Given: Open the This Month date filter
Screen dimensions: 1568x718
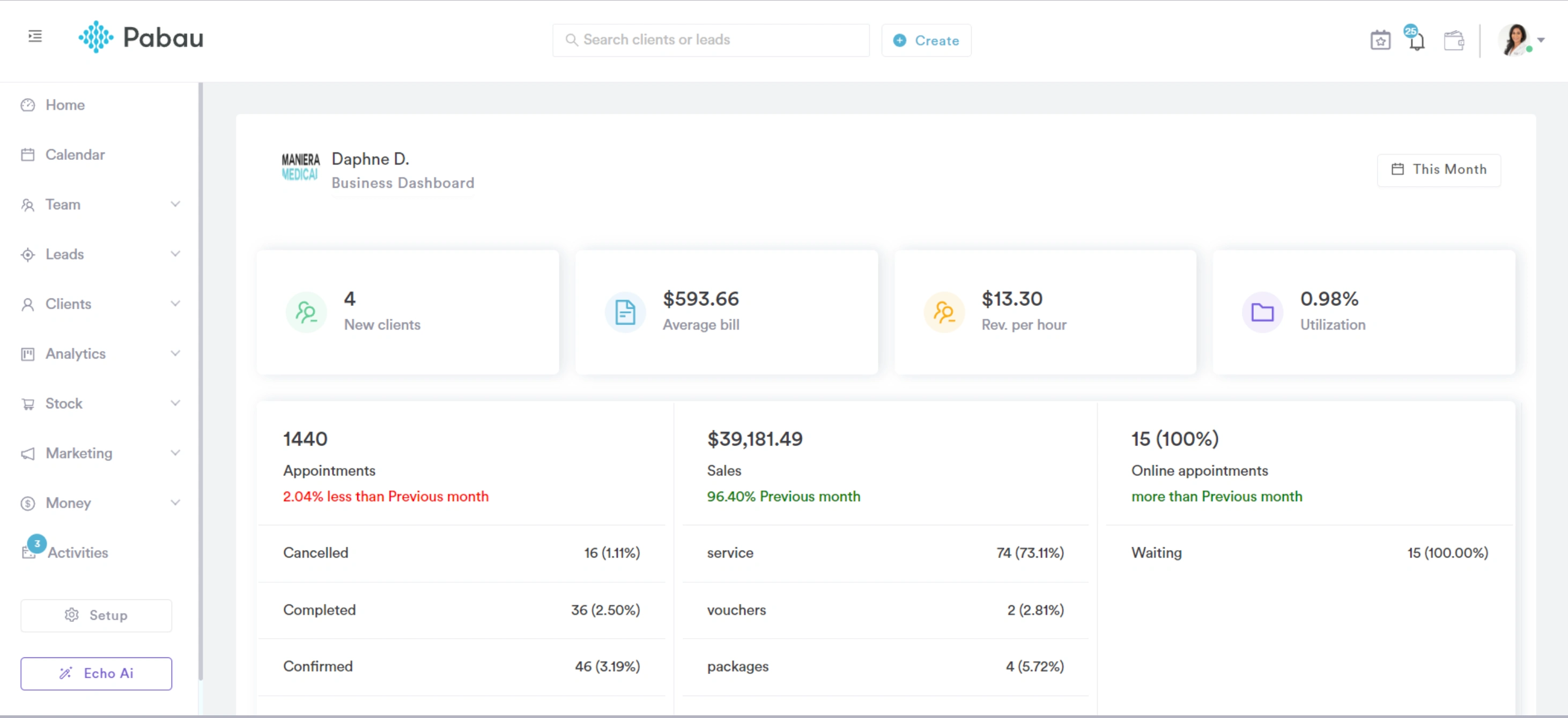Looking at the screenshot, I should pos(1438,169).
